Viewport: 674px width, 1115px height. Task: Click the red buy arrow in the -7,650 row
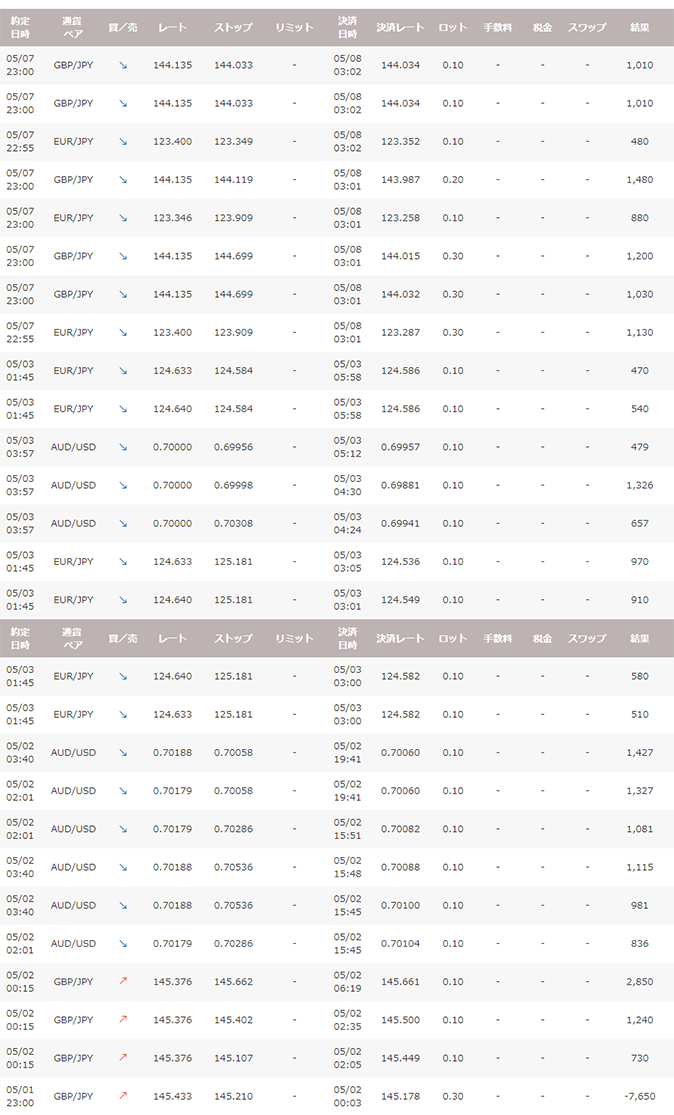click(123, 1096)
